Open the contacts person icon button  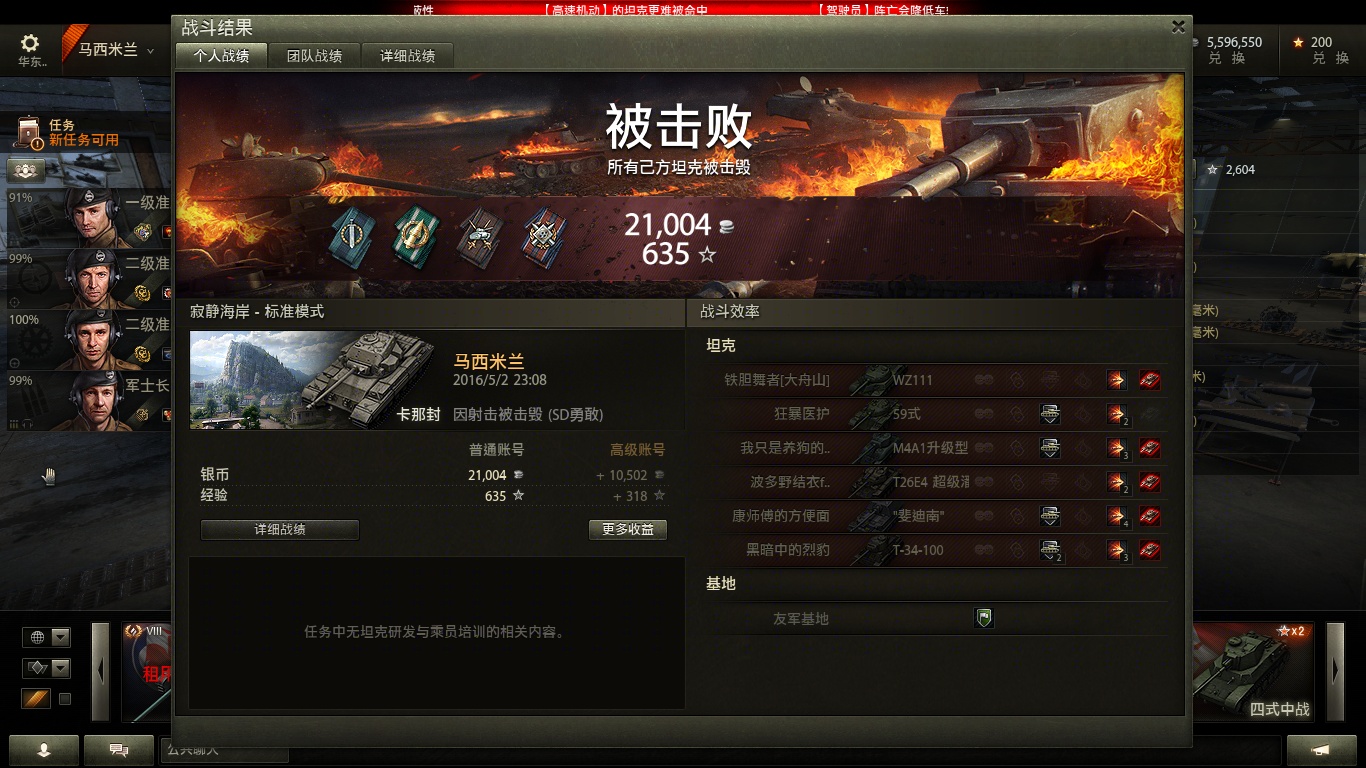coord(44,750)
